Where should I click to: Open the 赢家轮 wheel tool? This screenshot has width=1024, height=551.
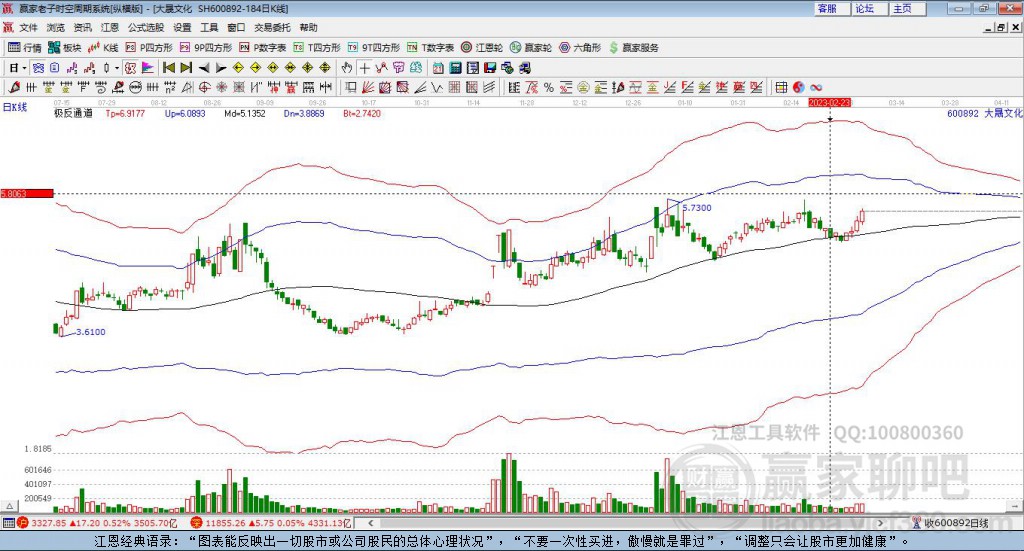click(531, 48)
